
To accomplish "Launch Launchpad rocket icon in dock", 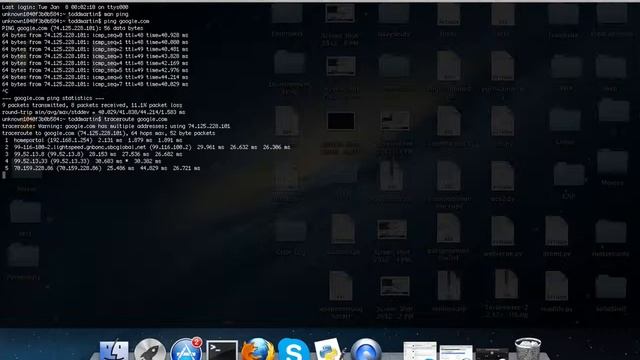I will coord(150,350).
